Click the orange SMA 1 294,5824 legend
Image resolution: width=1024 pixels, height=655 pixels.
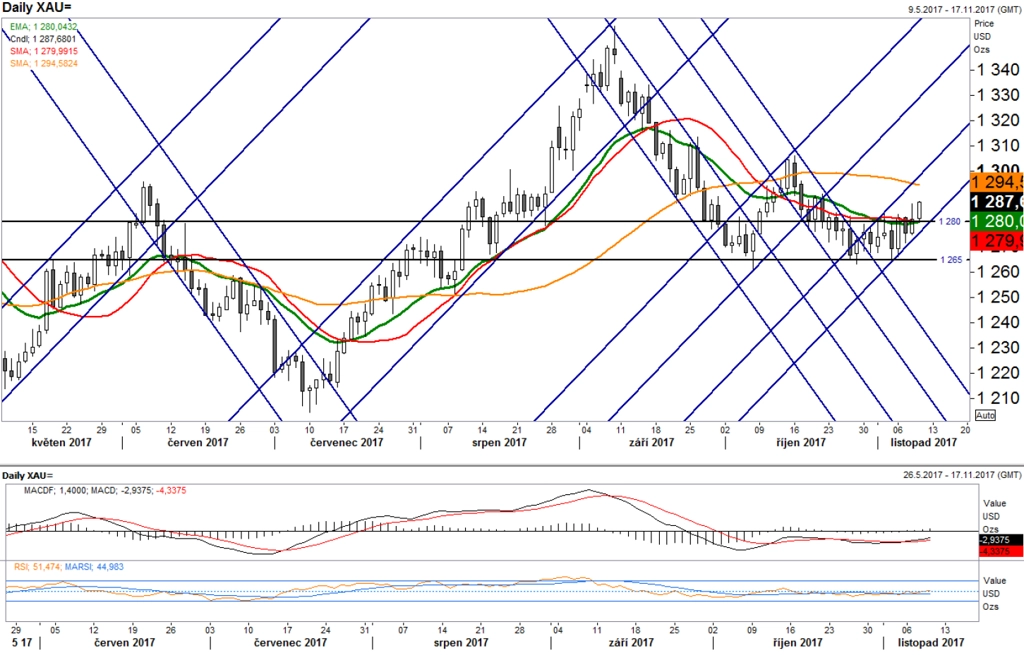click(44, 63)
